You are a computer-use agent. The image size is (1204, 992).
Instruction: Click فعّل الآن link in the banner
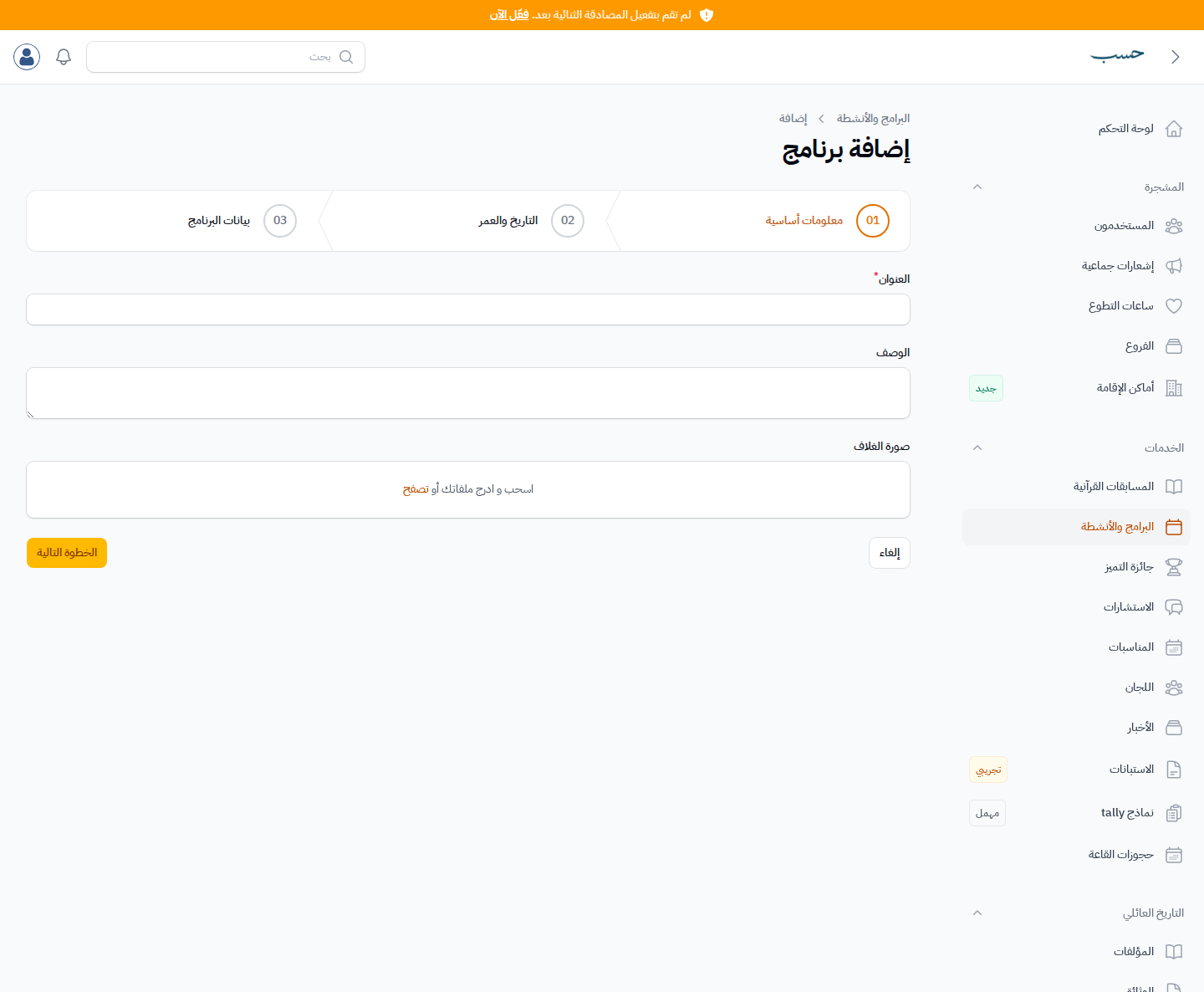point(509,15)
